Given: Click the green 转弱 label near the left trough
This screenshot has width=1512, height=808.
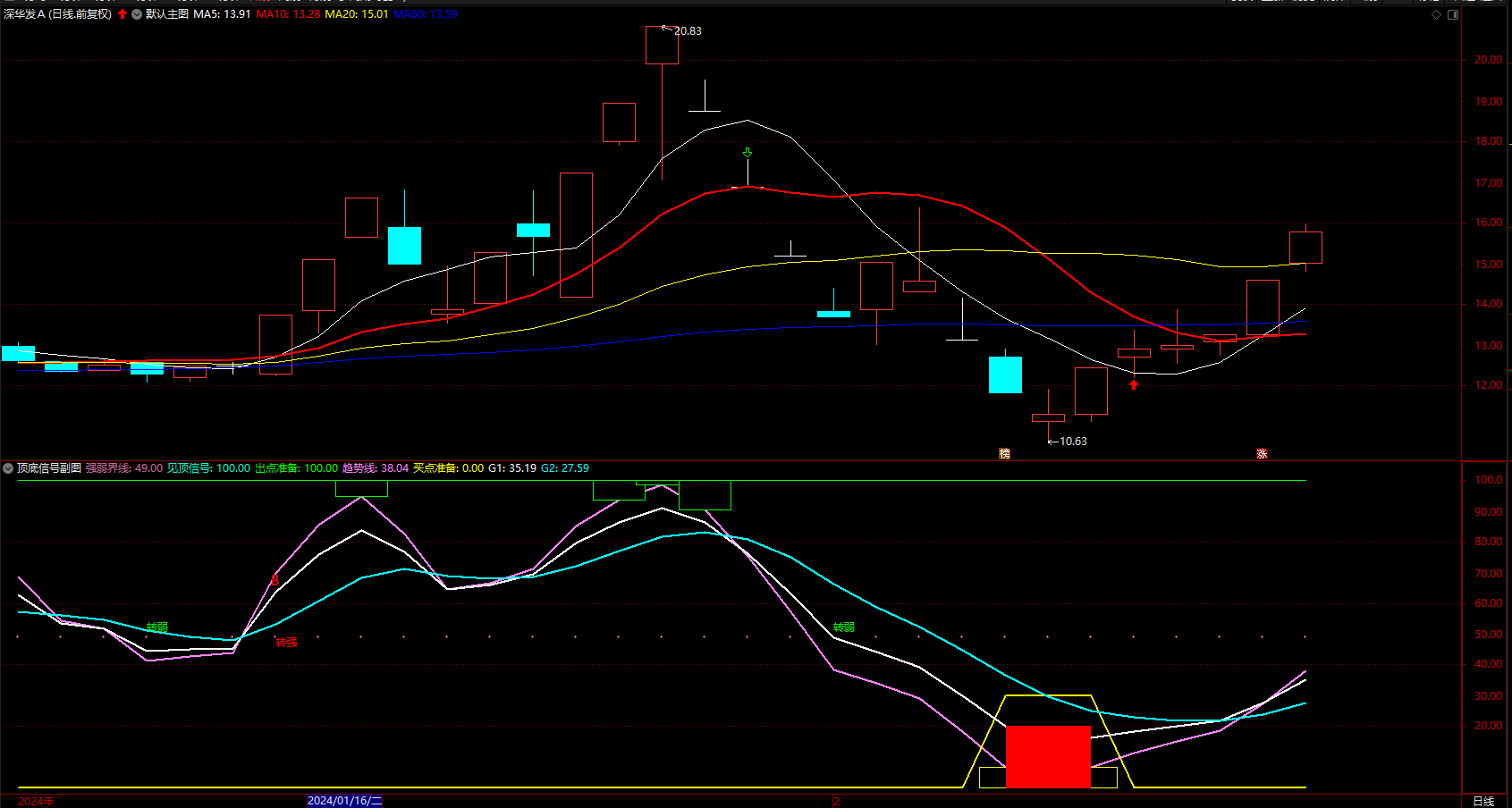Looking at the screenshot, I should (x=157, y=627).
